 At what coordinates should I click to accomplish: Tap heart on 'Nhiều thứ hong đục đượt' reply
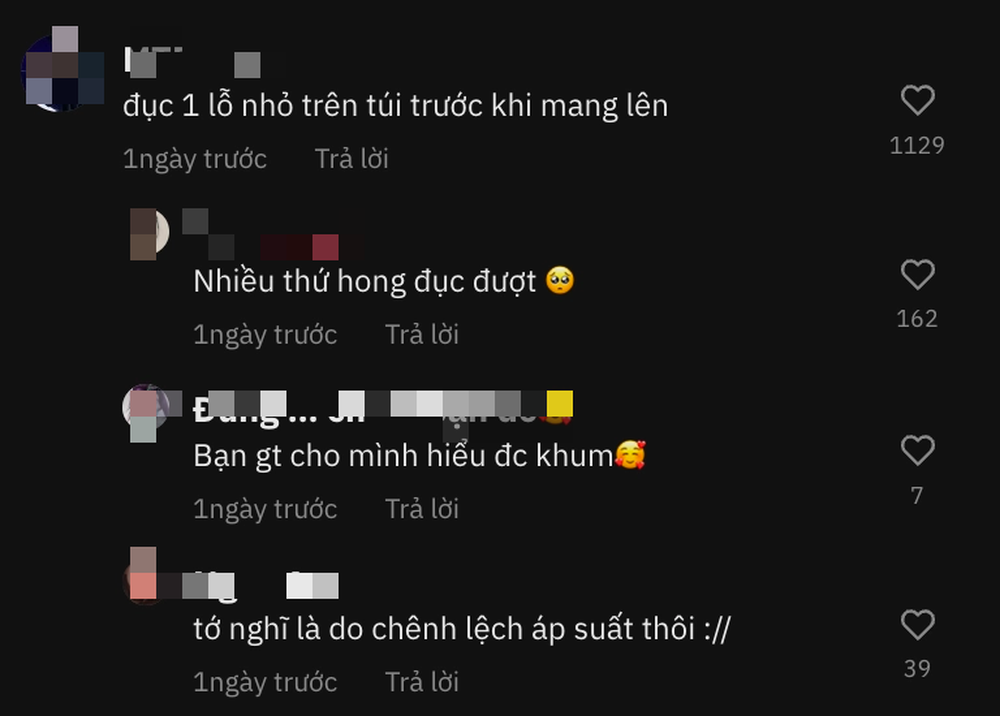917,275
